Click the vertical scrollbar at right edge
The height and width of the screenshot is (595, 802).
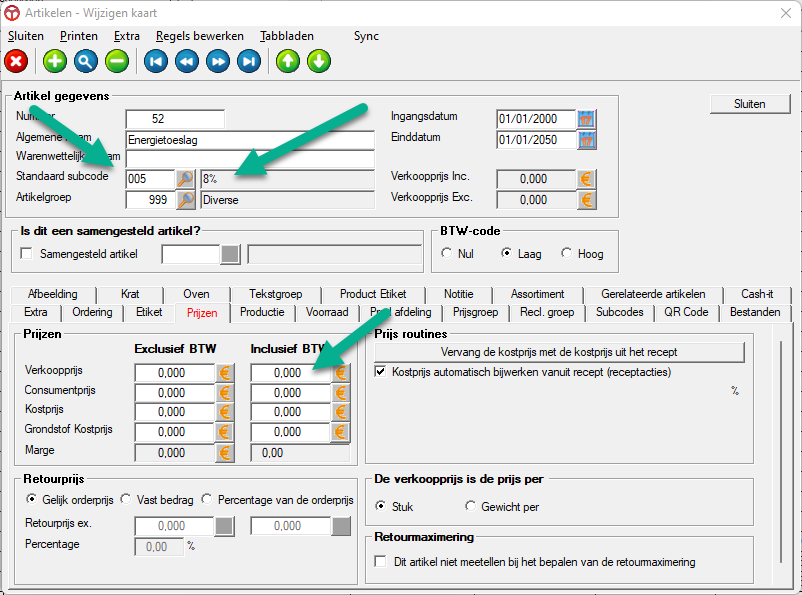point(781,451)
